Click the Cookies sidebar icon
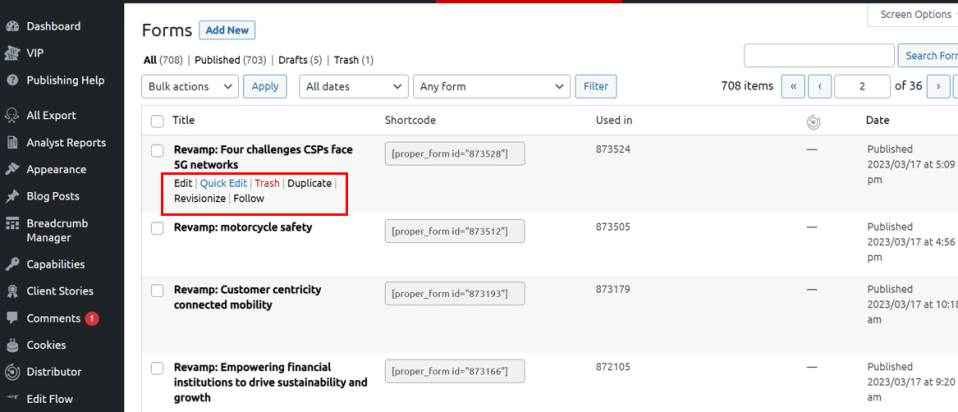Viewport: 958px width, 412px height. [x=12, y=345]
